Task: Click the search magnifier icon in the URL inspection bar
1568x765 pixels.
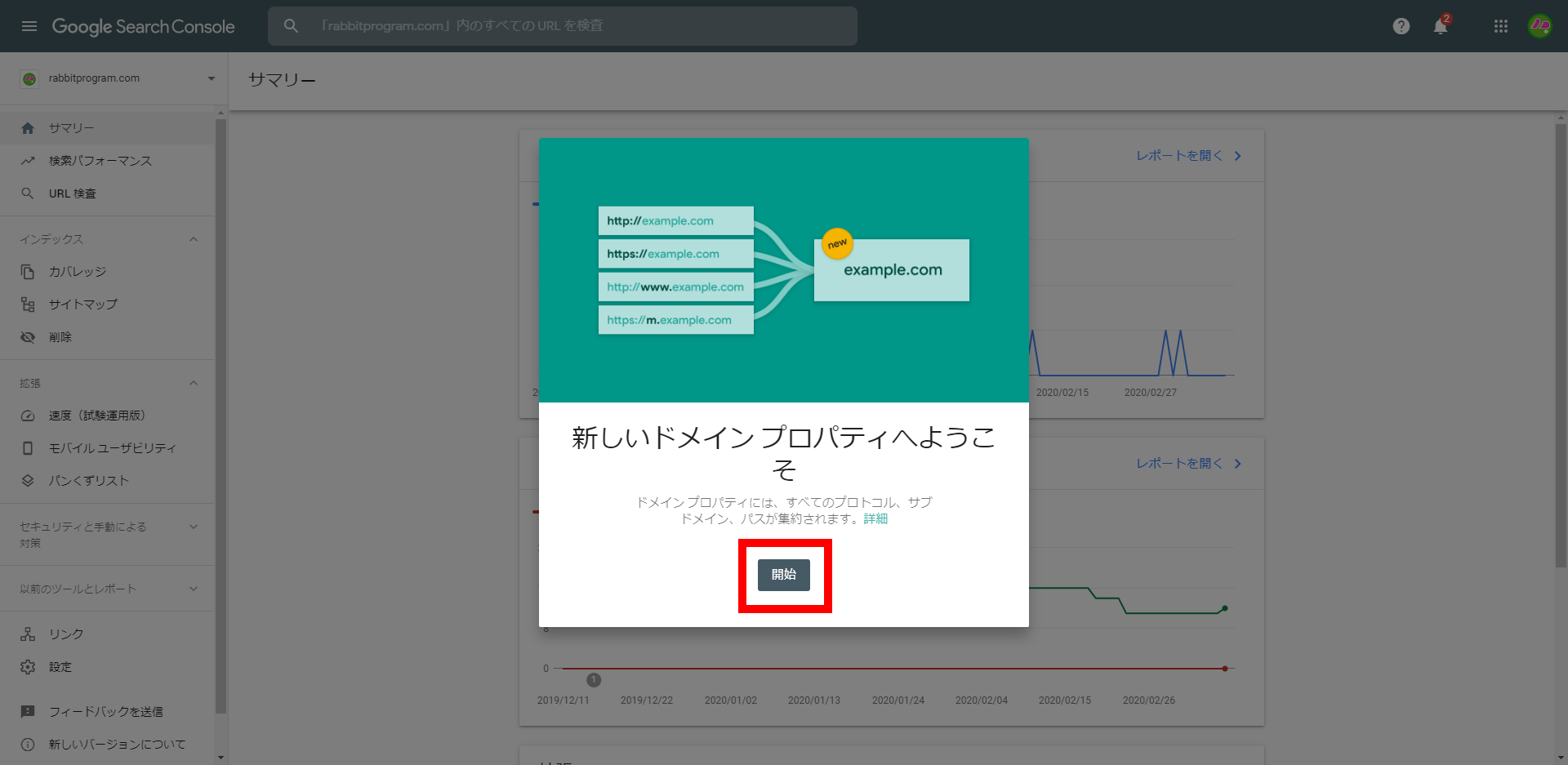Action: pos(291,26)
